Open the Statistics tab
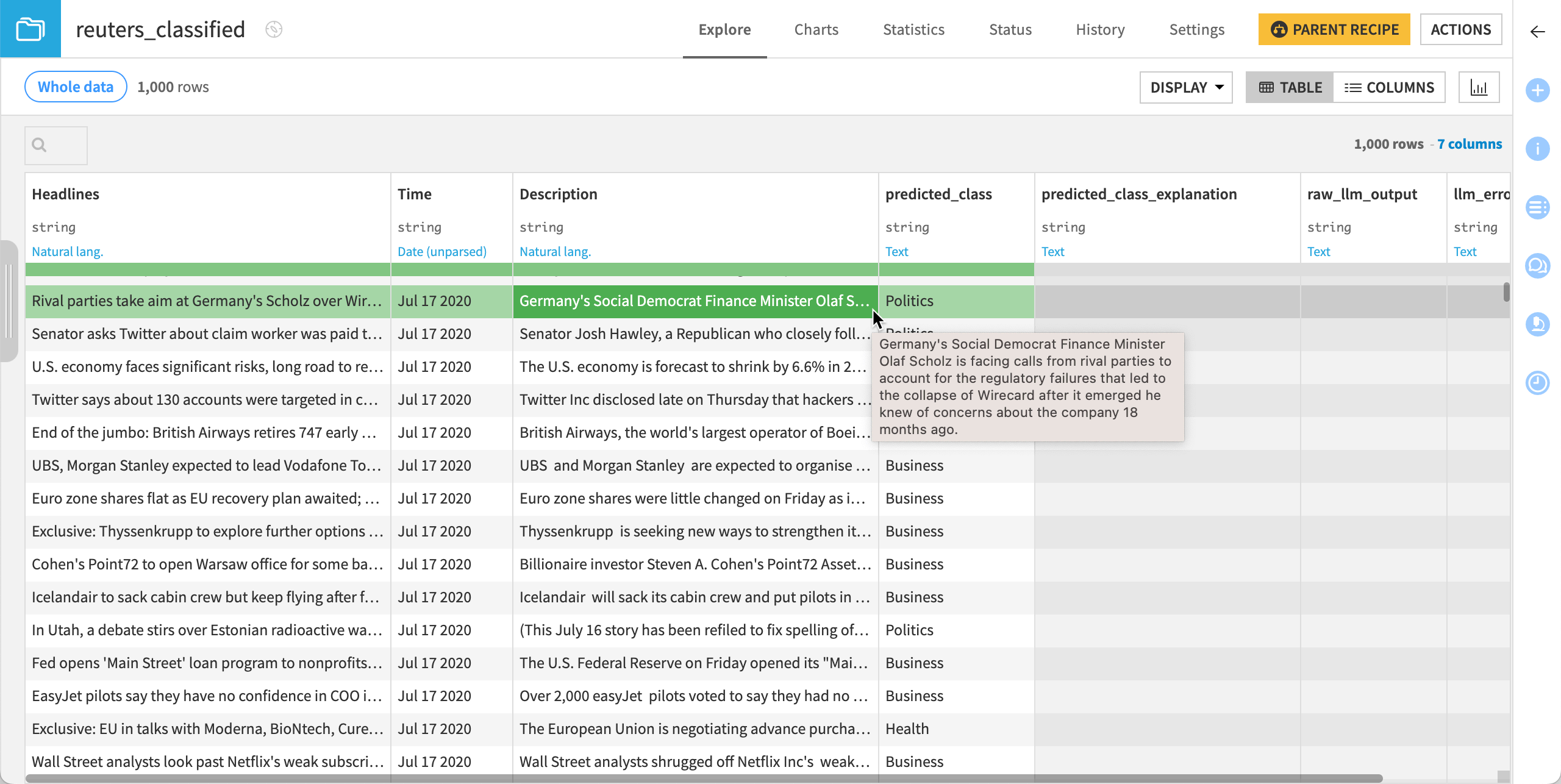The width and height of the screenshot is (1561, 784). point(913,29)
